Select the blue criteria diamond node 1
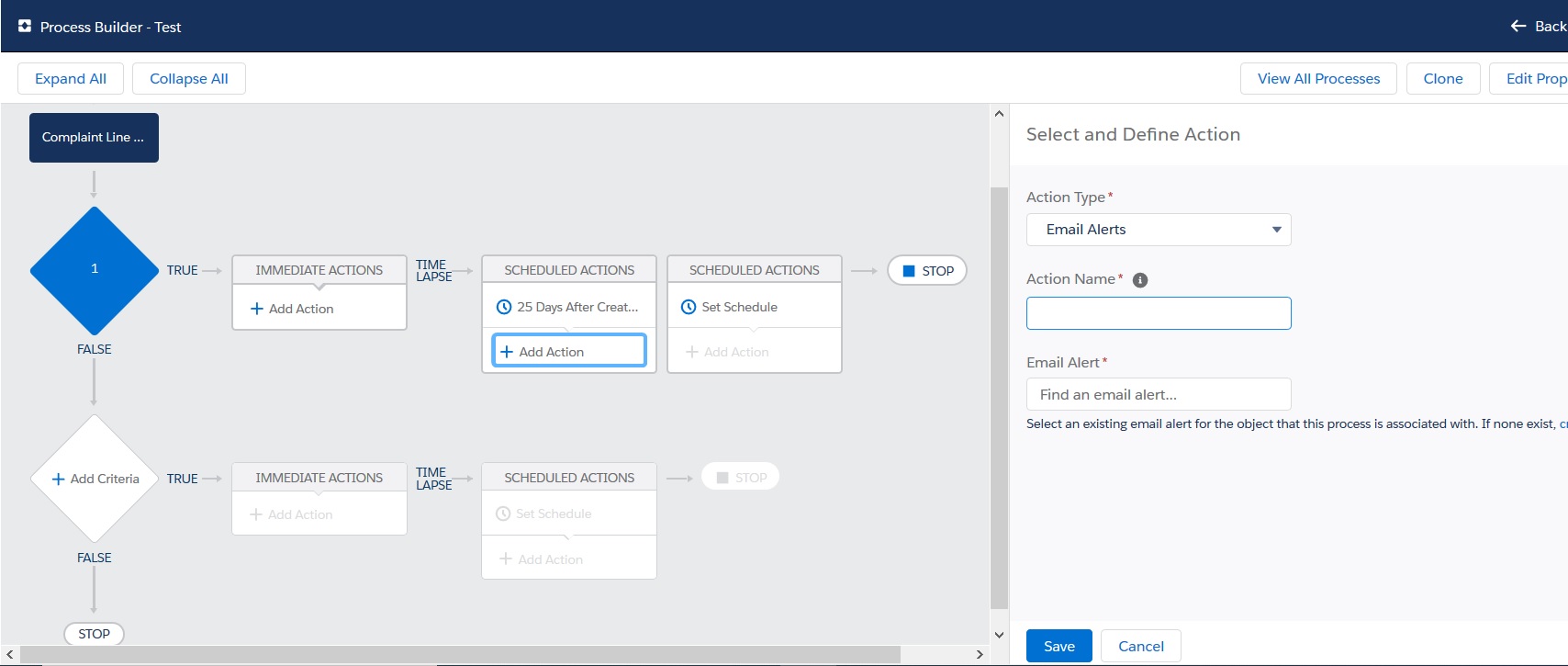This screenshot has width=1568, height=666. 95,270
